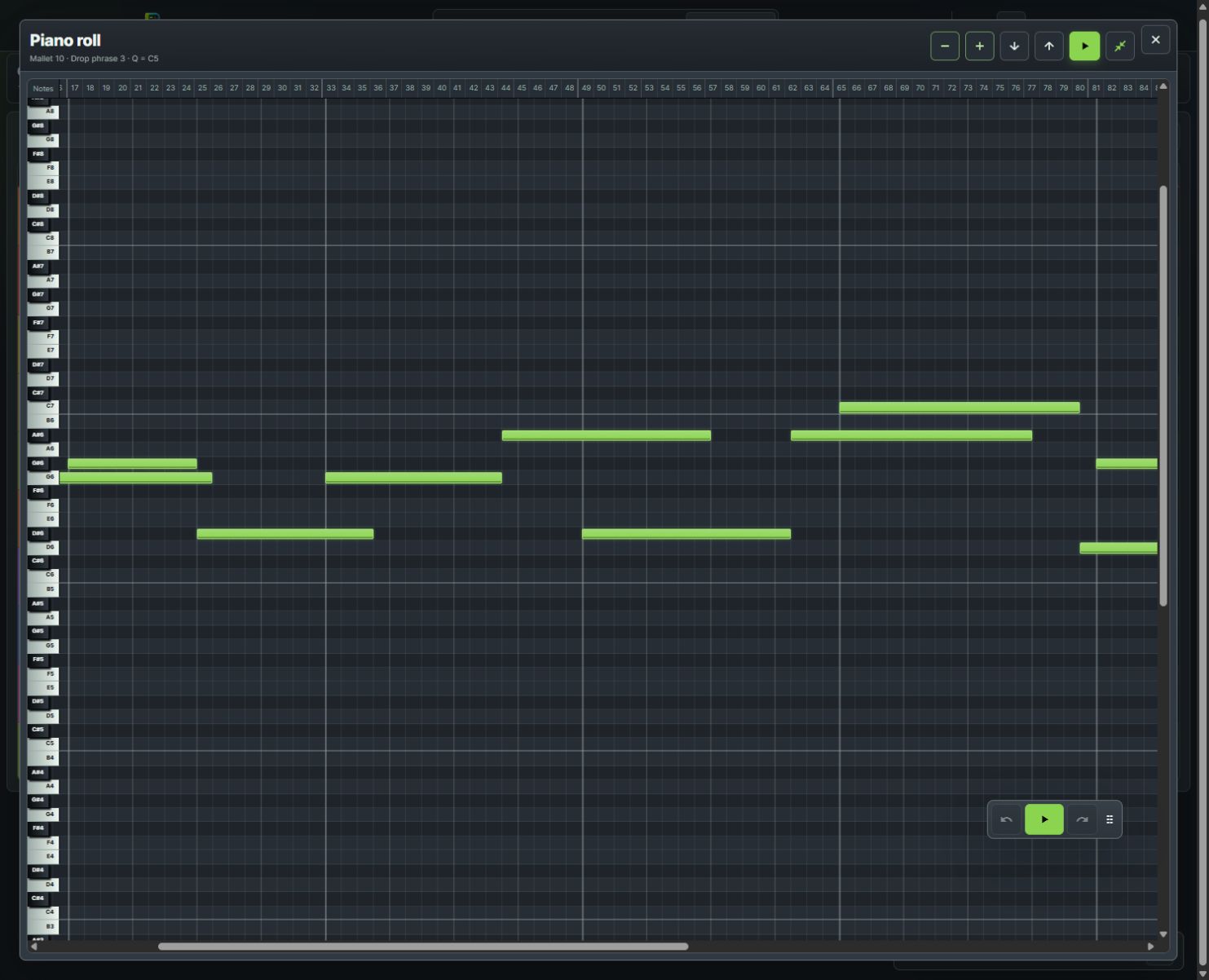
Task: Click the "Notes" label above the keys
Action: 43,89
